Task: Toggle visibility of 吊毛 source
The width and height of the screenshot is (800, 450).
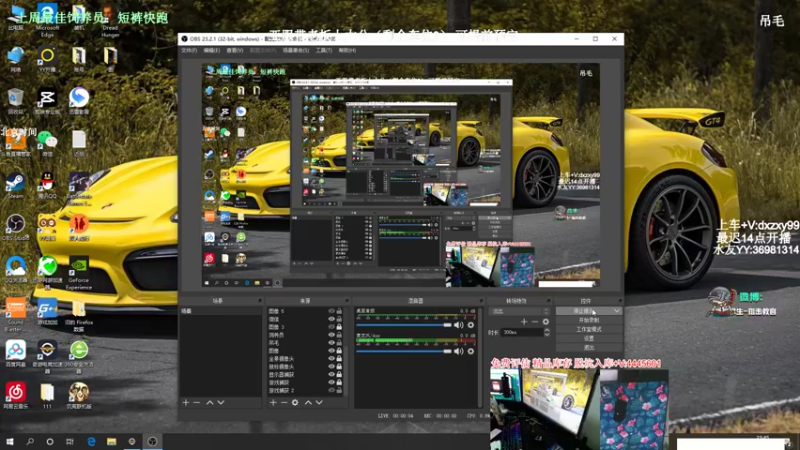Action: click(x=331, y=343)
